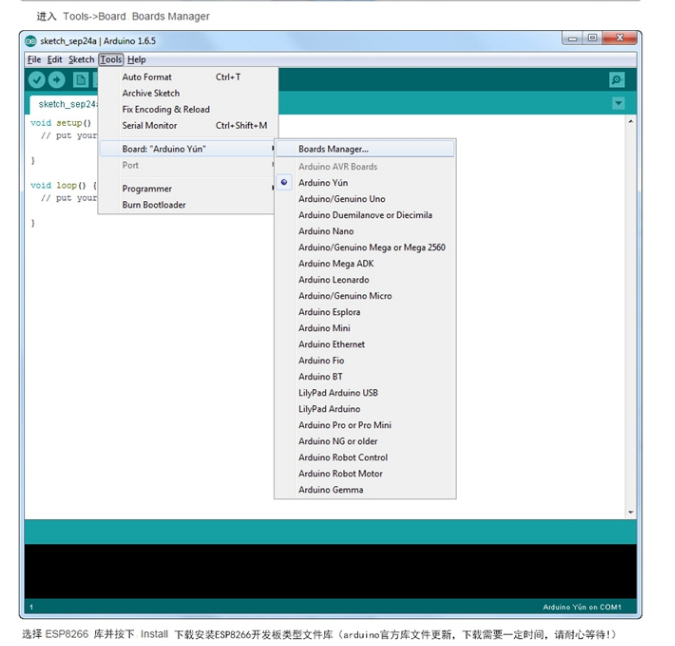Screen dimensions: 675x646
Task: Select Archive Sketch menu entry
Action: click(x=188, y=93)
